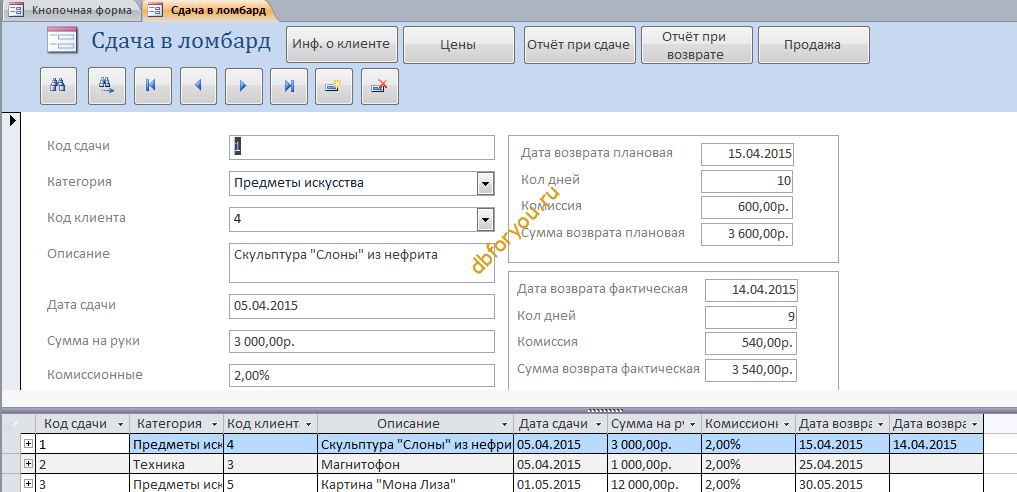The height and width of the screenshot is (492, 1017).
Task: Click the record selector arrow on the form's left edge
Action: click(x=12, y=120)
